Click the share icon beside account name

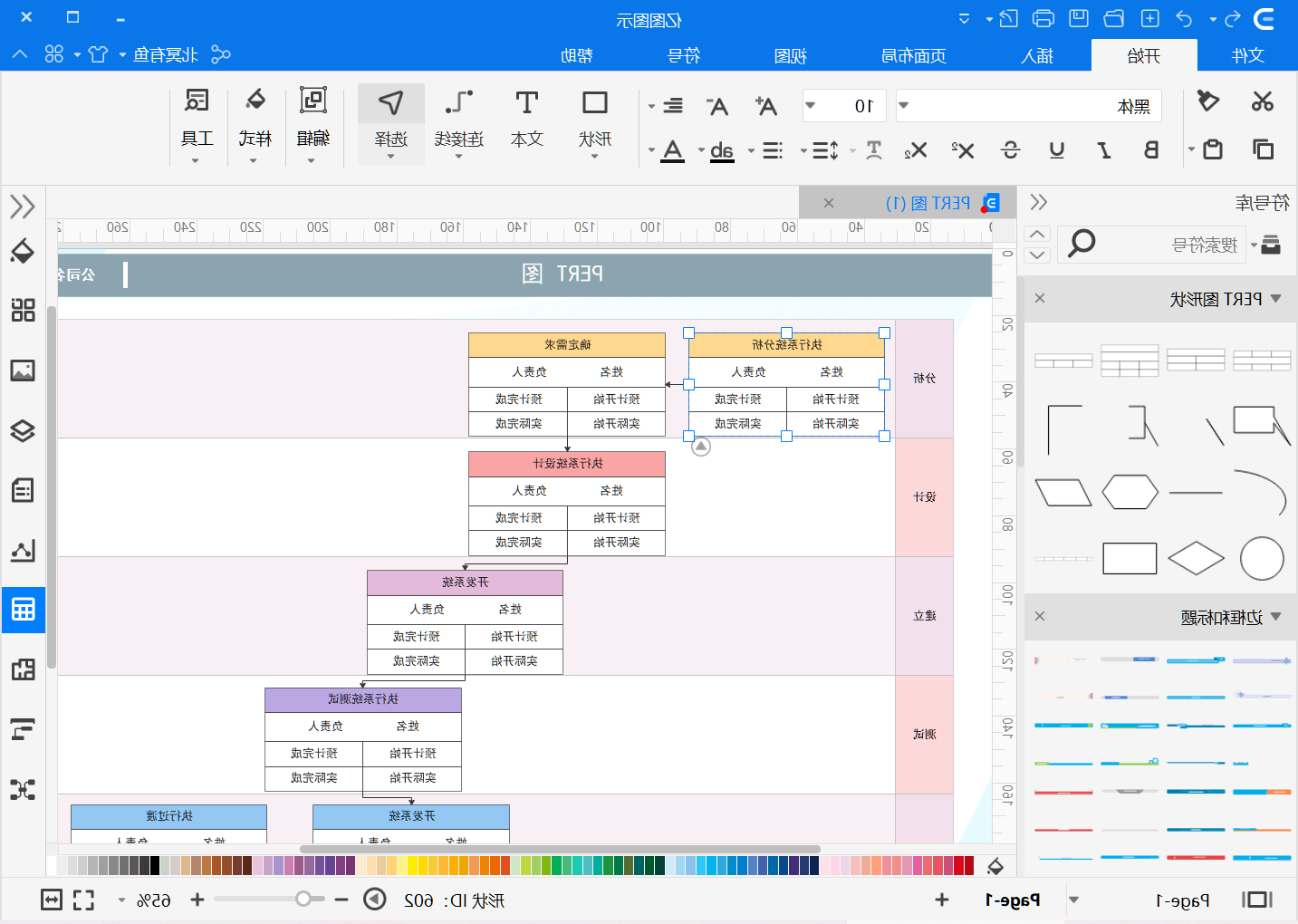(220, 54)
